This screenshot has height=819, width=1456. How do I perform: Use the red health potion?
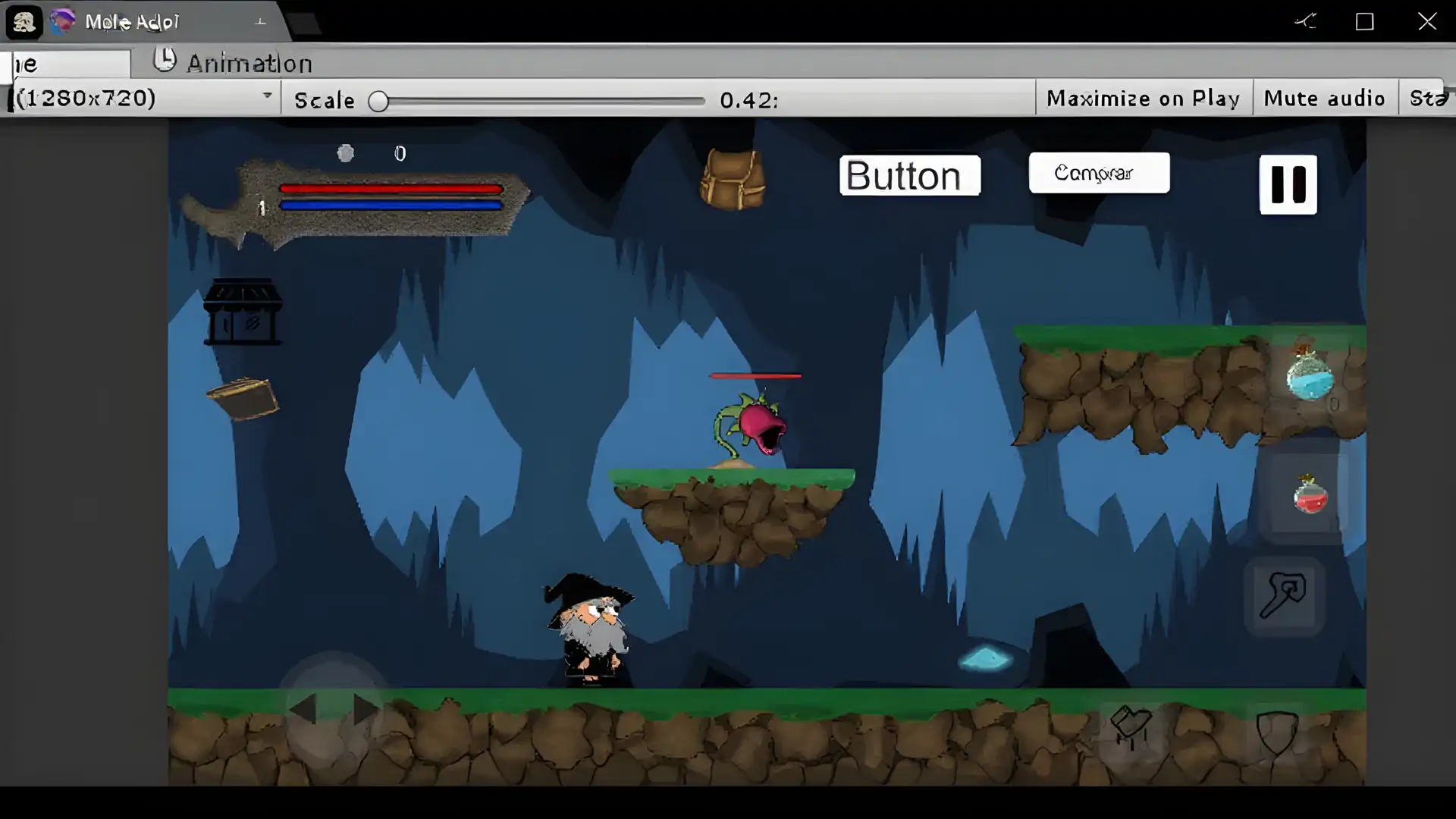[1310, 494]
